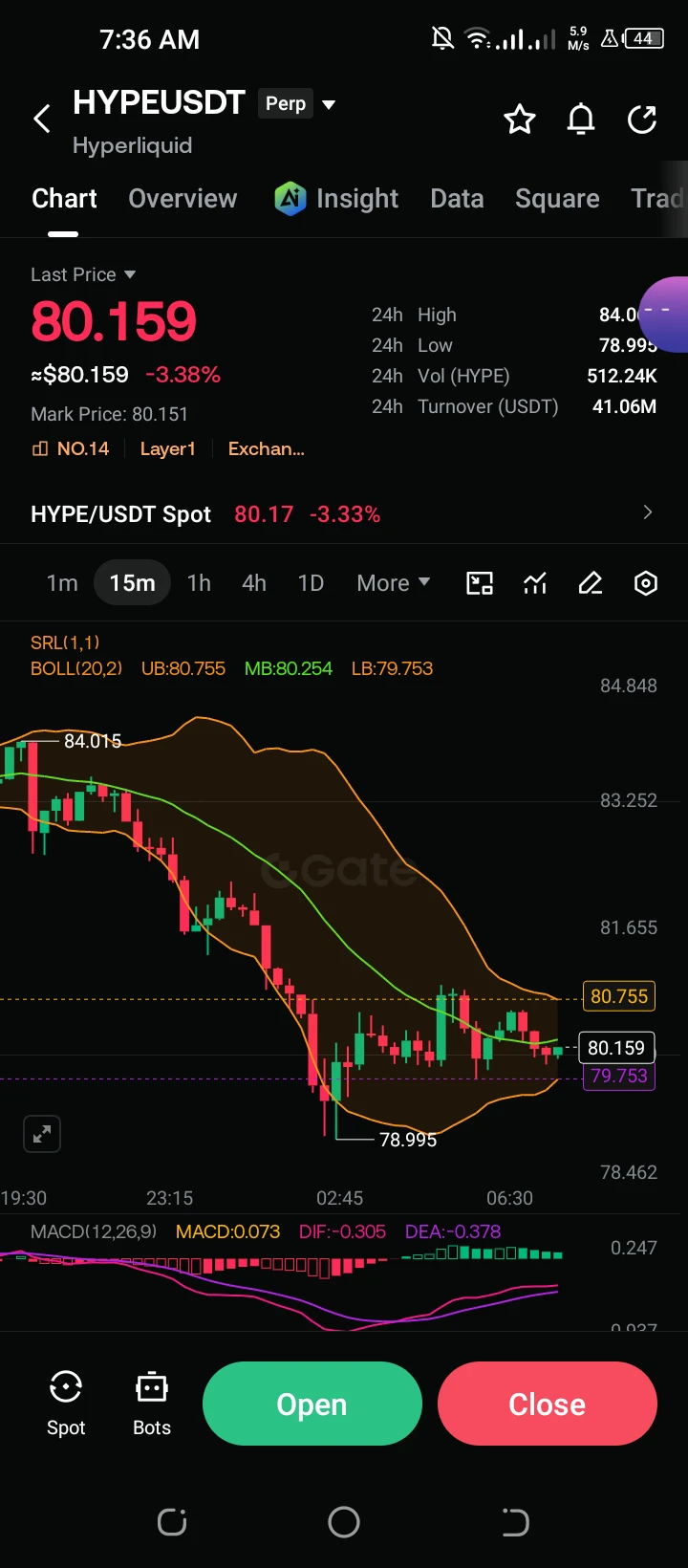Image resolution: width=688 pixels, height=1568 pixels.
Task: Tap the Android home button
Action: coord(344,1522)
